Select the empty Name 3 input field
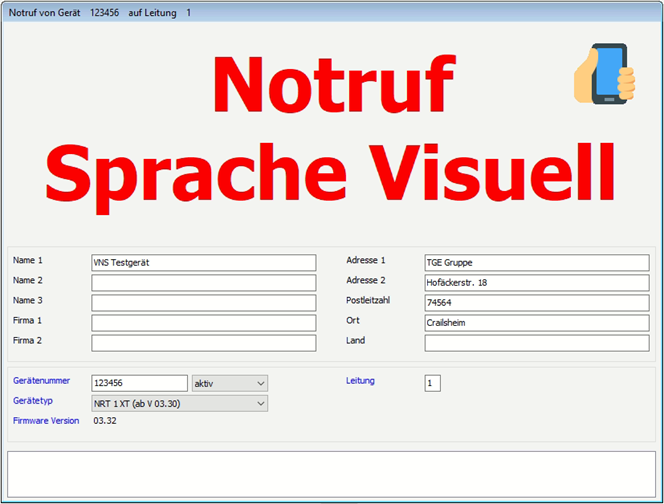The image size is (664, 504). pos(203,303)
